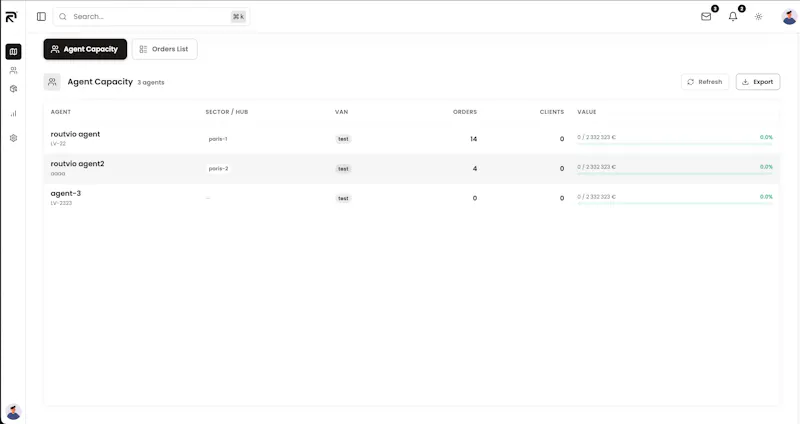Click the "LV-2323" agent code
This screenshot has width=800, height=424.
pos(61,203)
